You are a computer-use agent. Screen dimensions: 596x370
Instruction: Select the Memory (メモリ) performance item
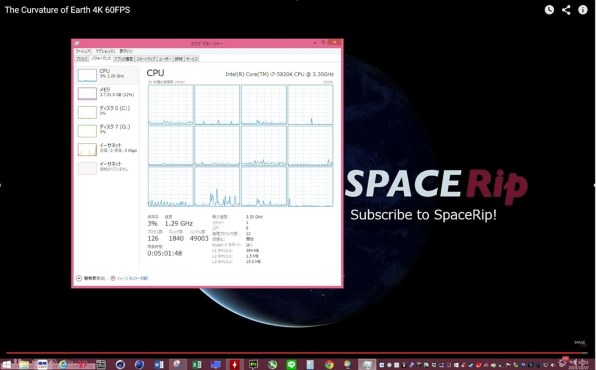click(107, 93)
